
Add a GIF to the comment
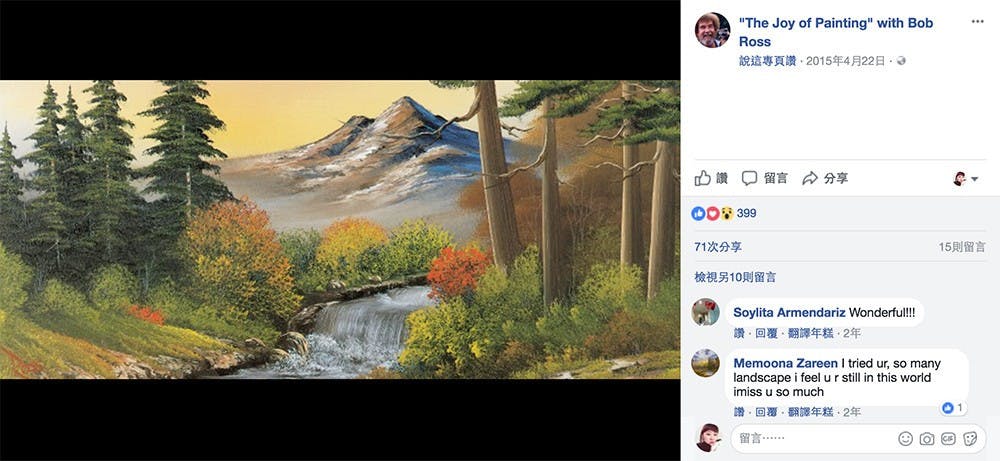pos(948,438)
